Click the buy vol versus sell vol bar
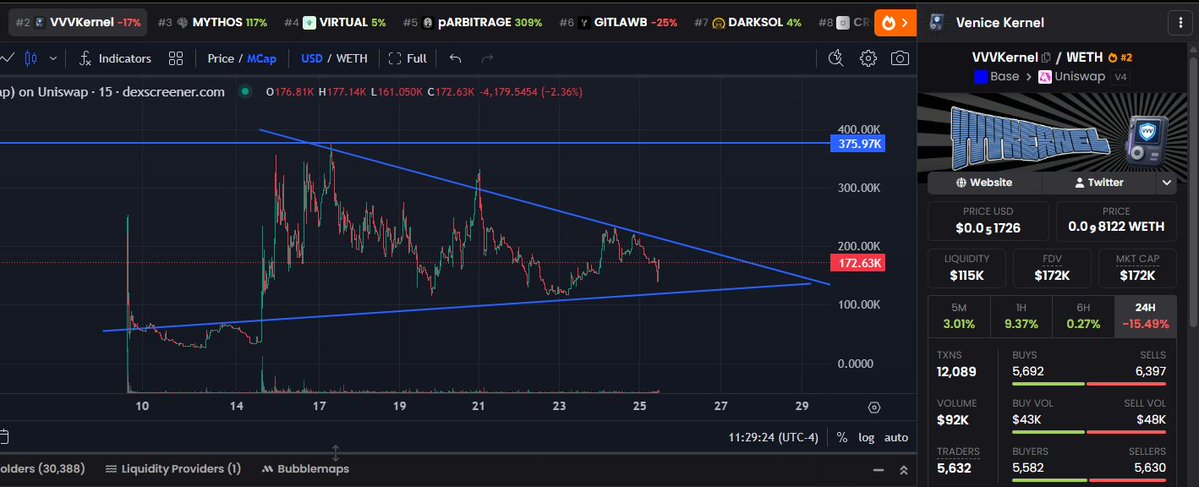This screenshot has height=487, width=1199. (1089, 432)
